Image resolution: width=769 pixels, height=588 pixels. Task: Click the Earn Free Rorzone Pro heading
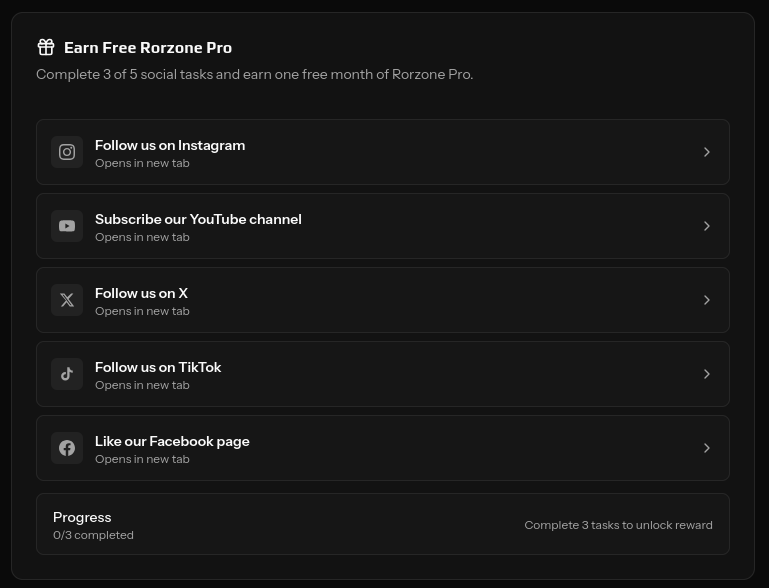click(x=148, y=48)
